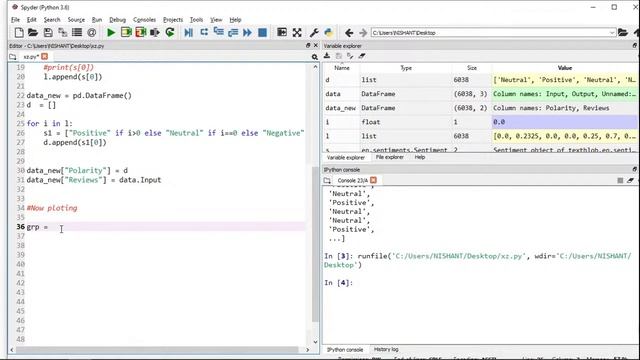Screen dimensions: 640x360
Task: Open the Consoles menu
Action: pyautogui.click(x=144, y=20)
